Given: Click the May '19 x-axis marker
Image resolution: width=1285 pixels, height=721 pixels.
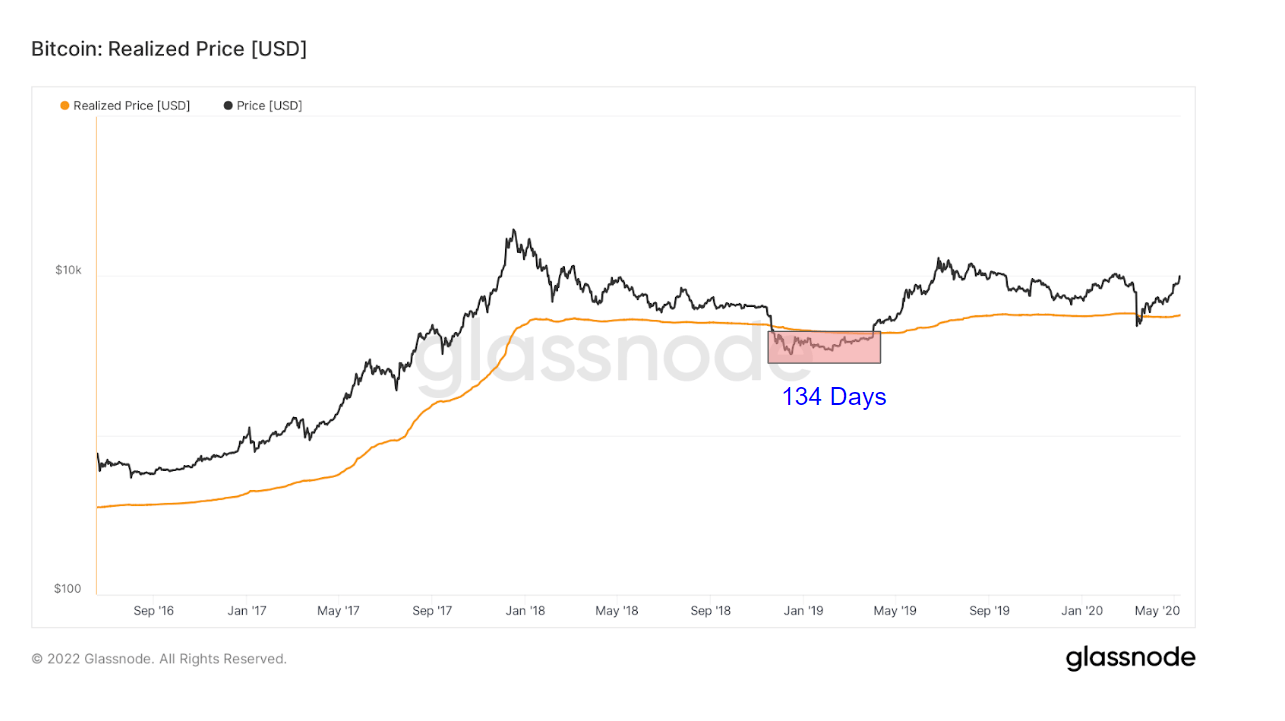Looking at the screenshot, I should pyautogui.click(x=894, y=611).
